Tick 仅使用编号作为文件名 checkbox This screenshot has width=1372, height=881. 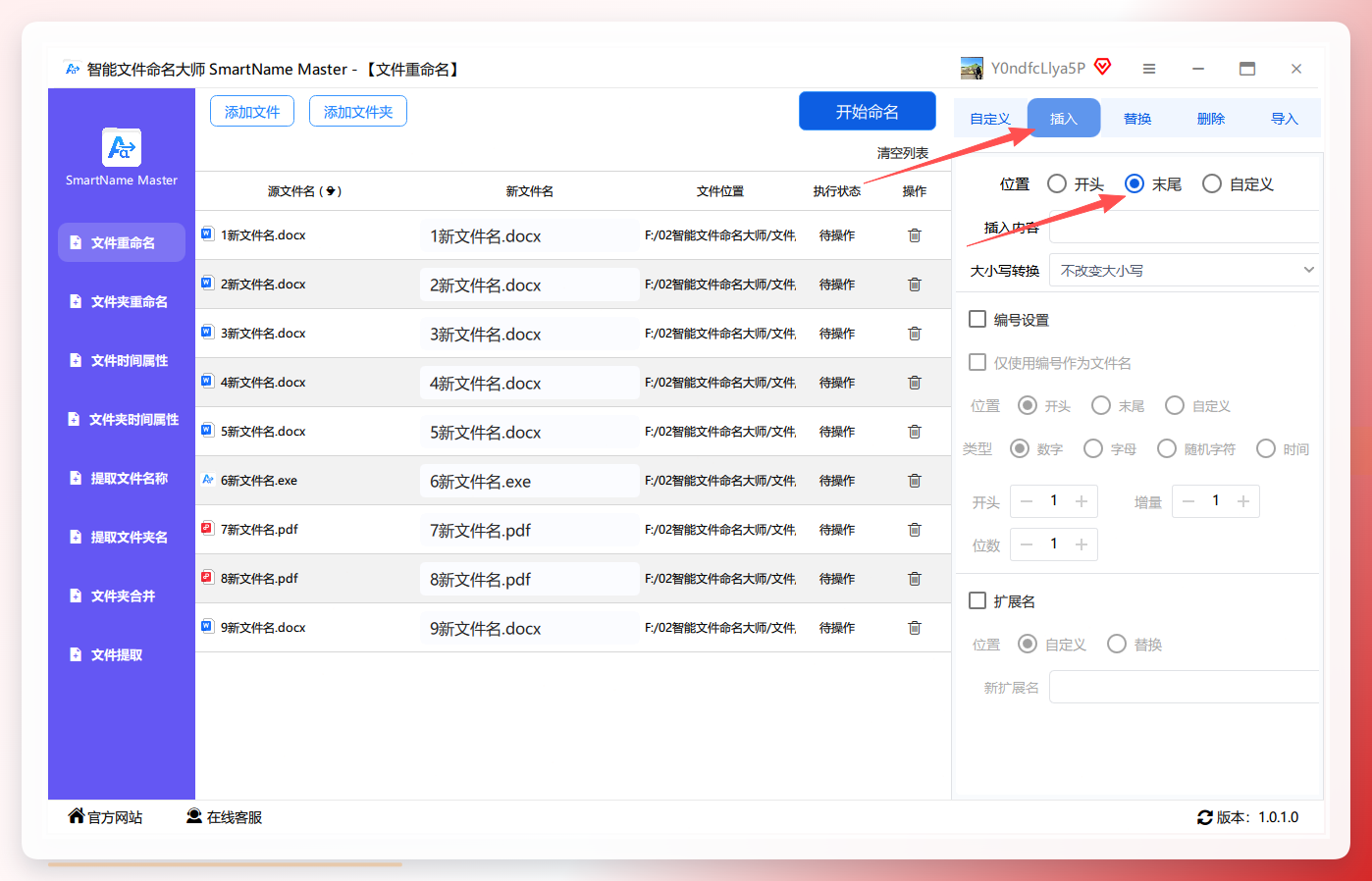pyautogui.click(x=977, y=362)
